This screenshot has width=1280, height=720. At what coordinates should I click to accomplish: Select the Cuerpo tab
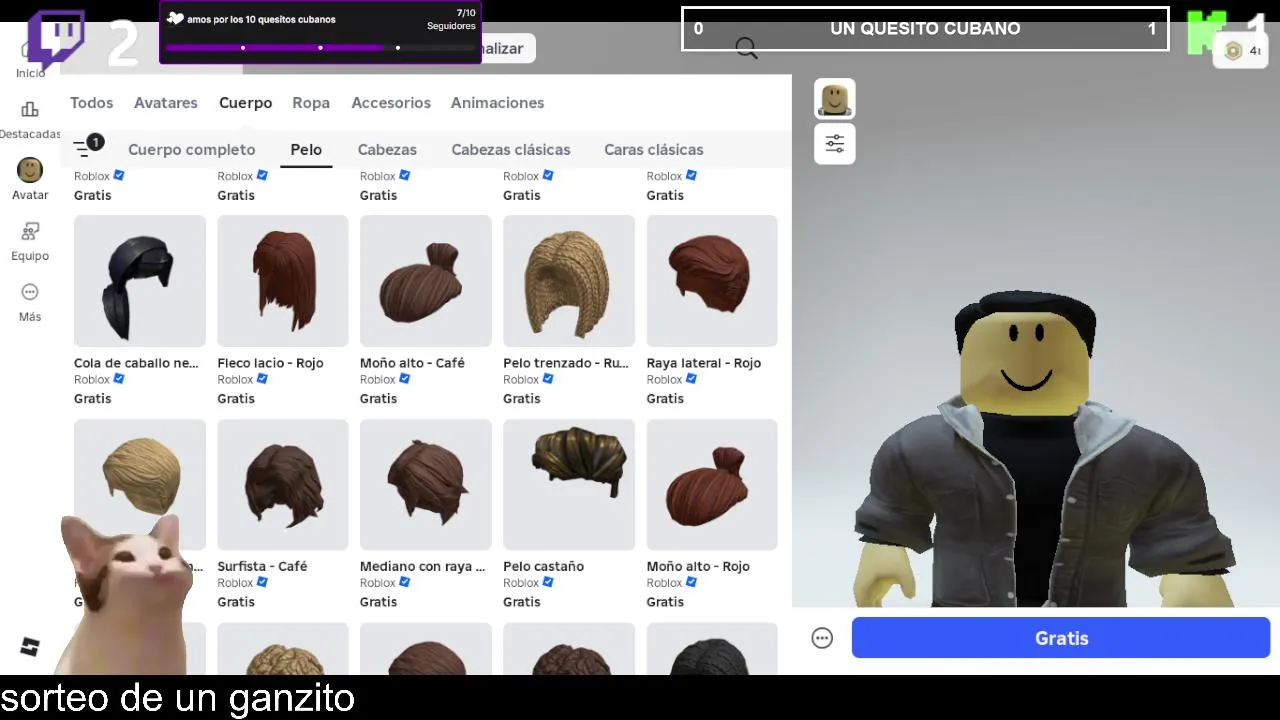tap(245, 103)
